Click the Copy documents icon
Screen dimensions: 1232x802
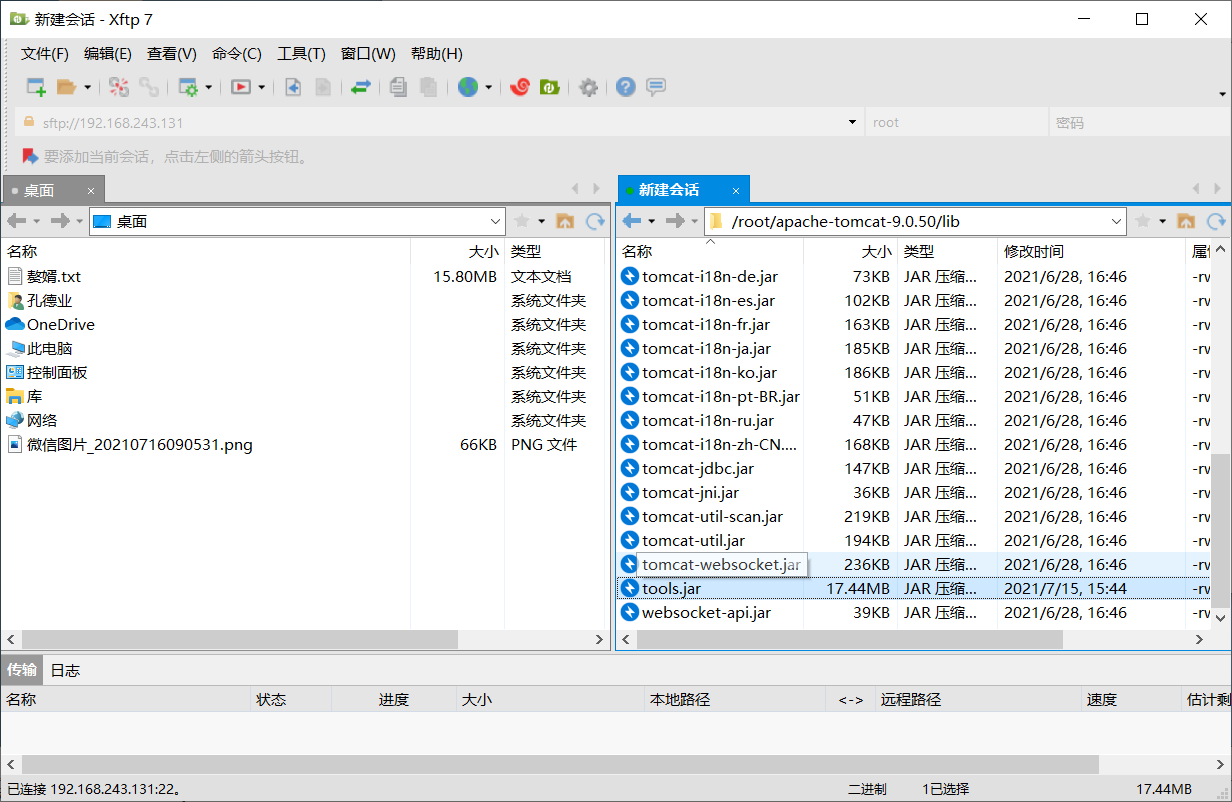[x=398, y=87]
